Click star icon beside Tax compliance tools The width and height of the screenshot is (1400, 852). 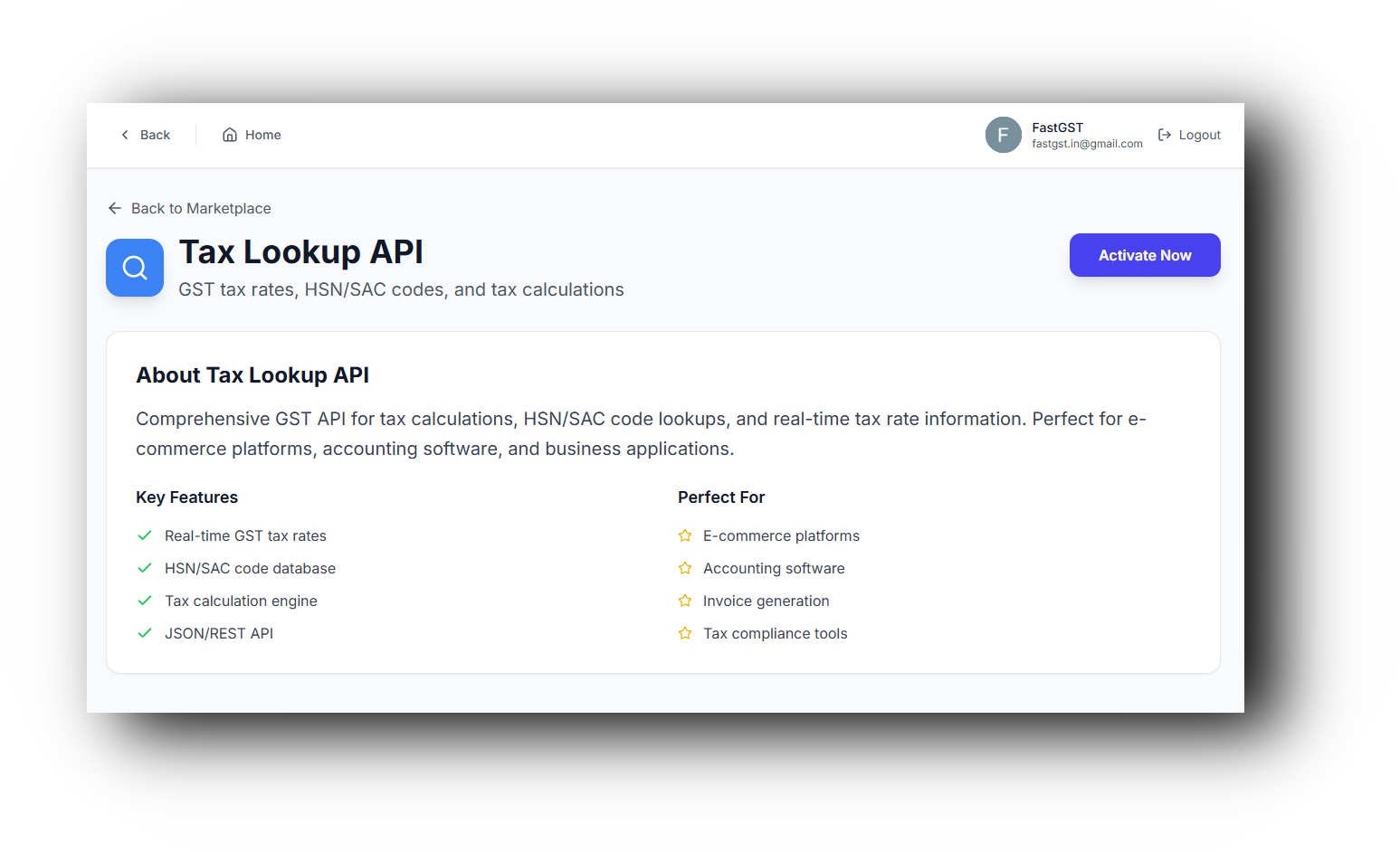[x=685, y=633]
